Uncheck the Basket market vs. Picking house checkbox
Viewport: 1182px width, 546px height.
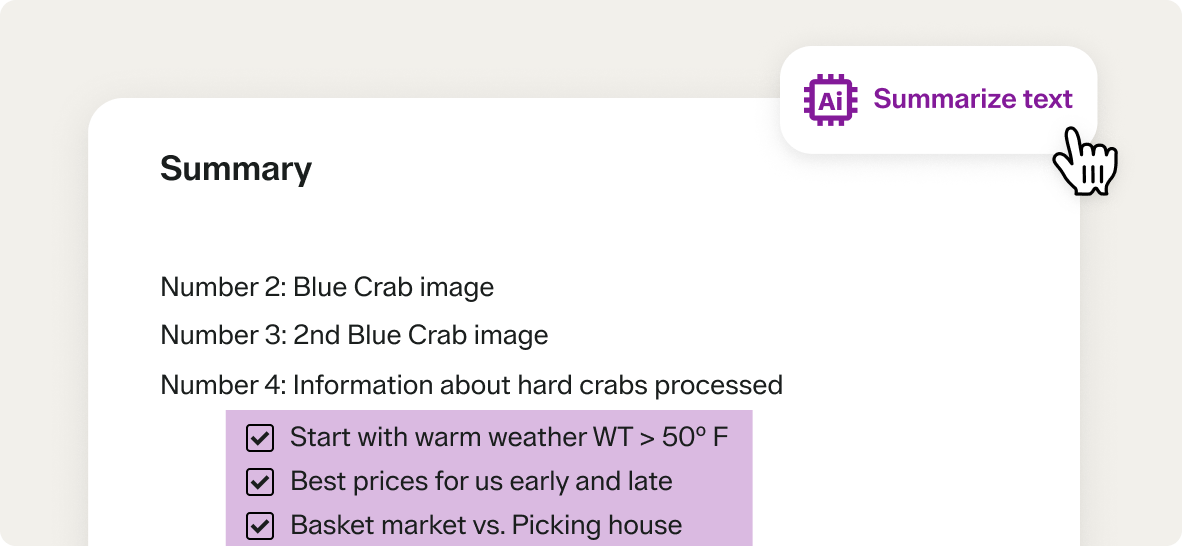pos(260,526)
